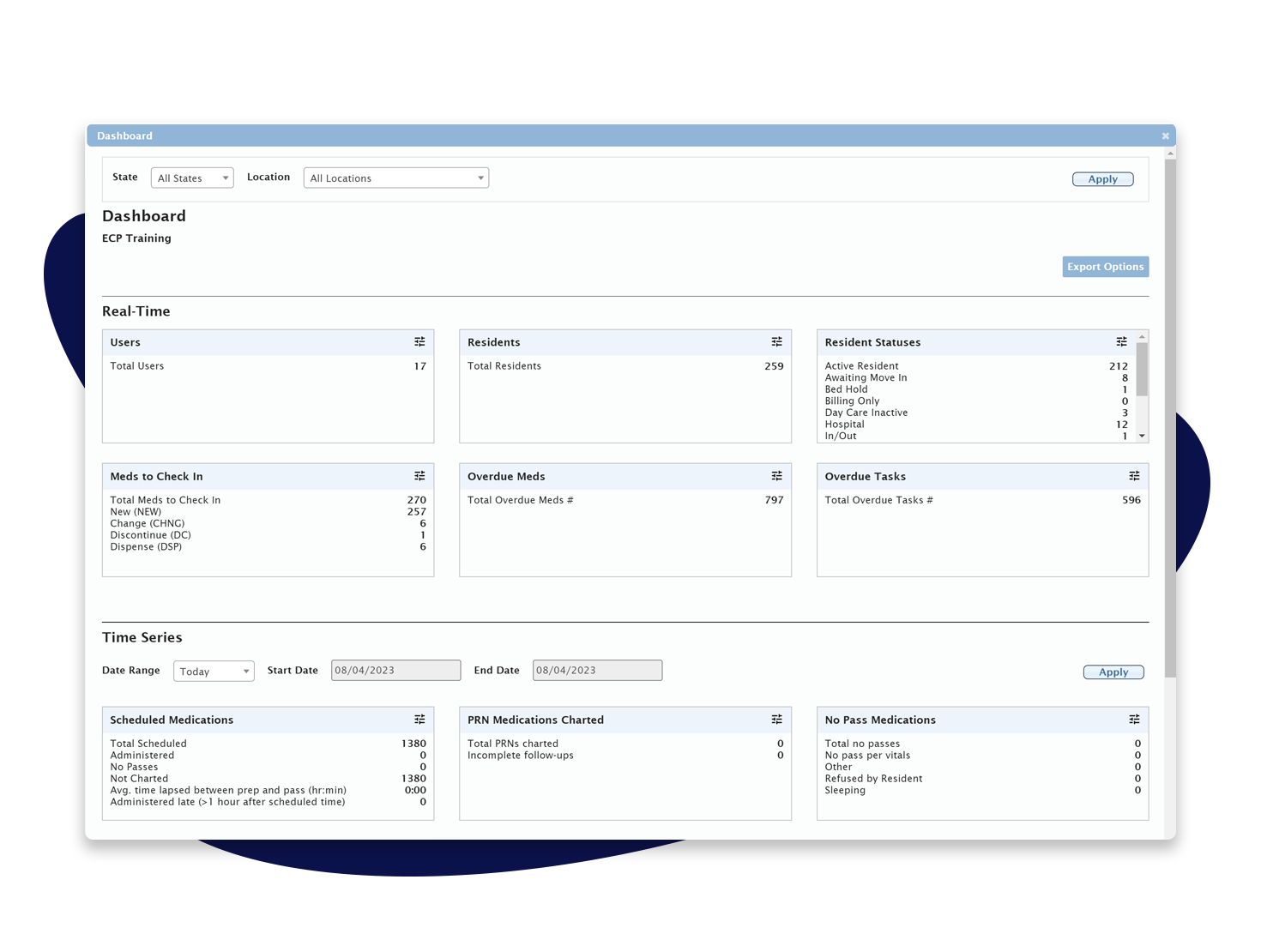Open filter options for Scheduled Medications
The image size is (1261, 952).
coord(419,719)
